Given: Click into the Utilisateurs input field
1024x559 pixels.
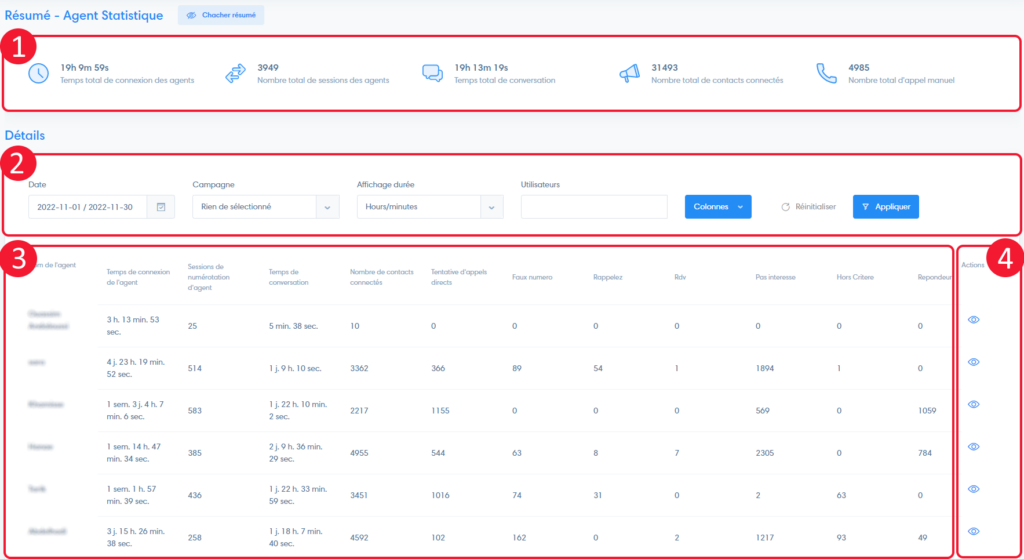Looking at the screenshot, I should tap(594, 207).
